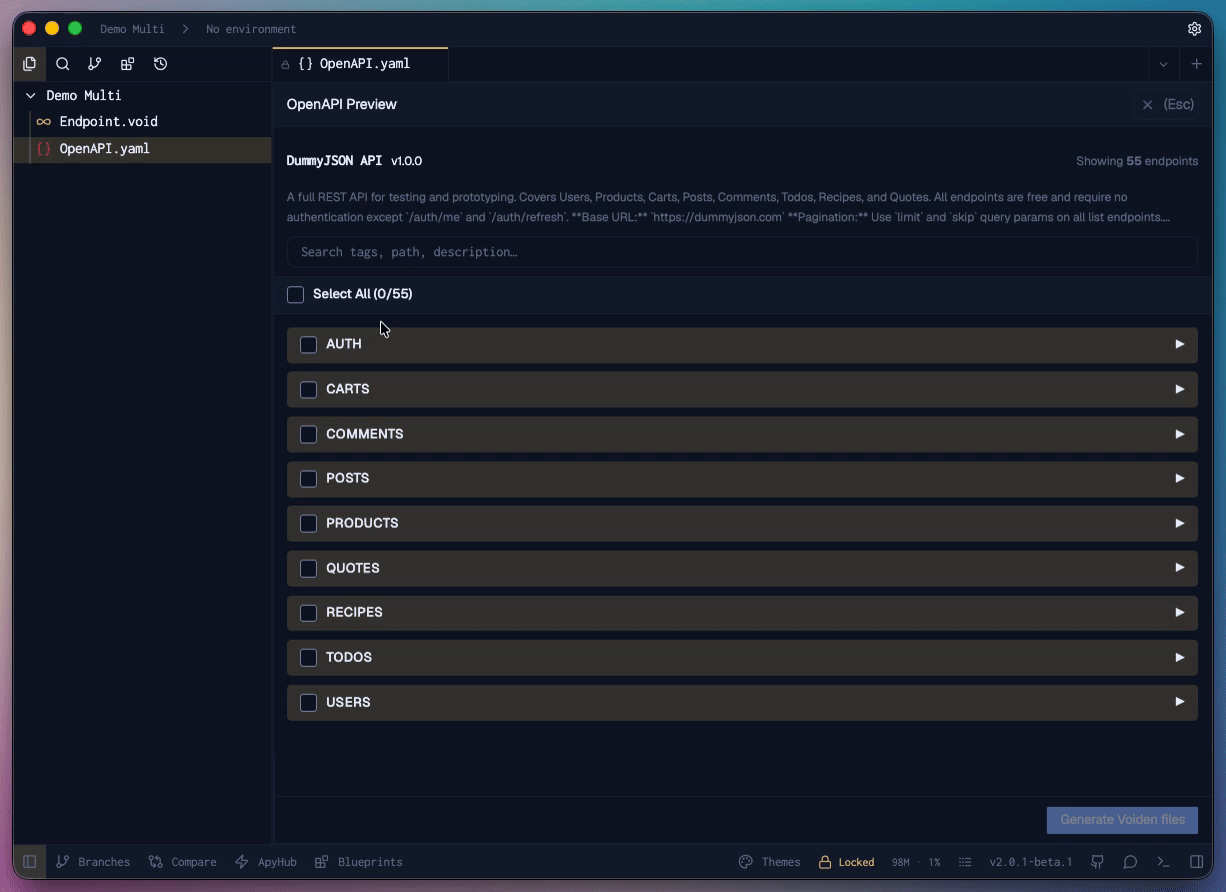Open the extensions blocks sidebar icon
This screenshot has width=1226, height=892.
(127, 64)
